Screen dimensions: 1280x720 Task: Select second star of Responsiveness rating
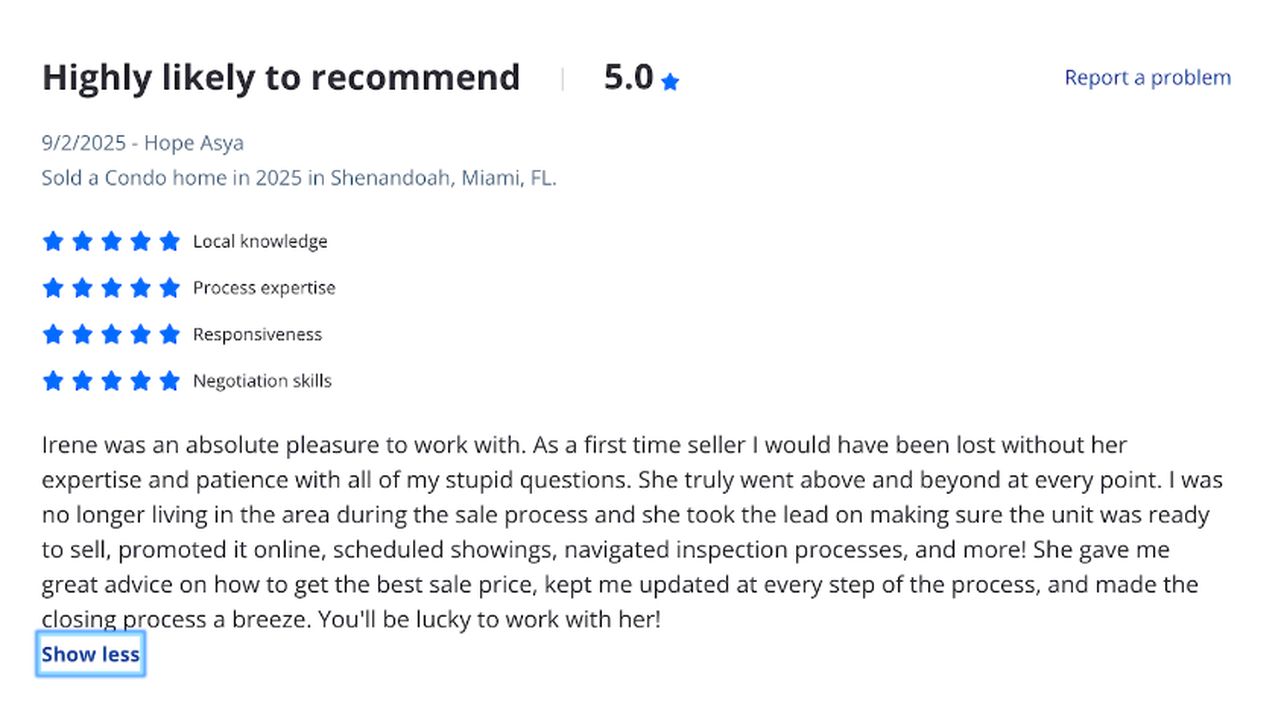[x=82, y=334]
